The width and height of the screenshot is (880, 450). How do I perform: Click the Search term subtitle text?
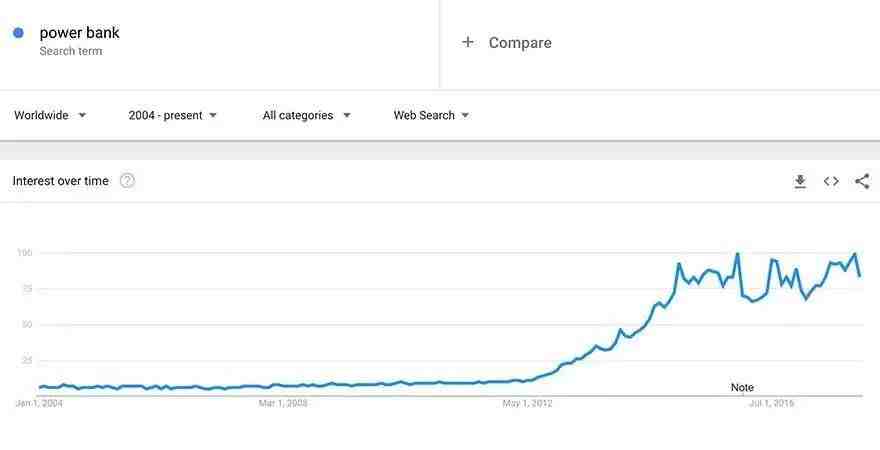71,51
